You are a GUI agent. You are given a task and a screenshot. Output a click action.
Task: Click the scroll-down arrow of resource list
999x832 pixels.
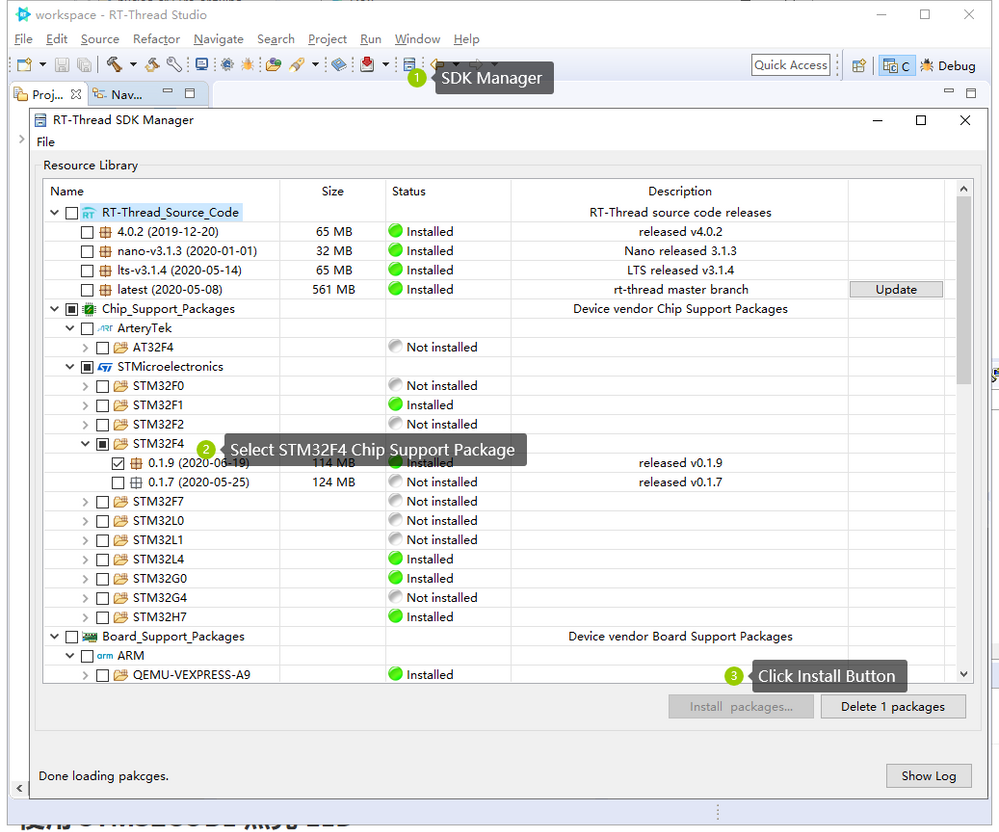[964, 674]
